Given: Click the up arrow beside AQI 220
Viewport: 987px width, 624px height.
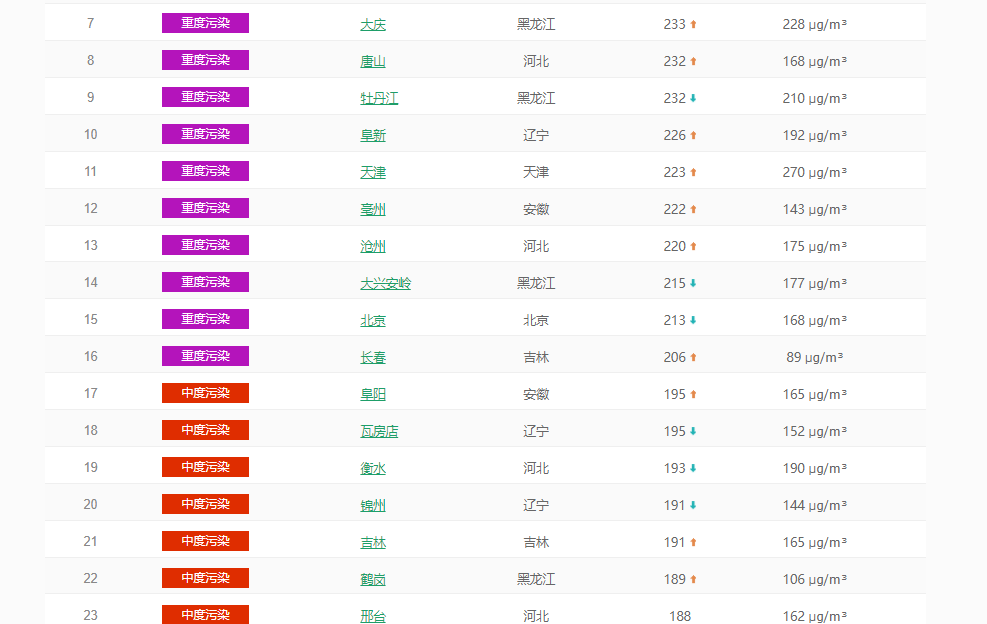Looking at the screenshot, I should point(693,246).
